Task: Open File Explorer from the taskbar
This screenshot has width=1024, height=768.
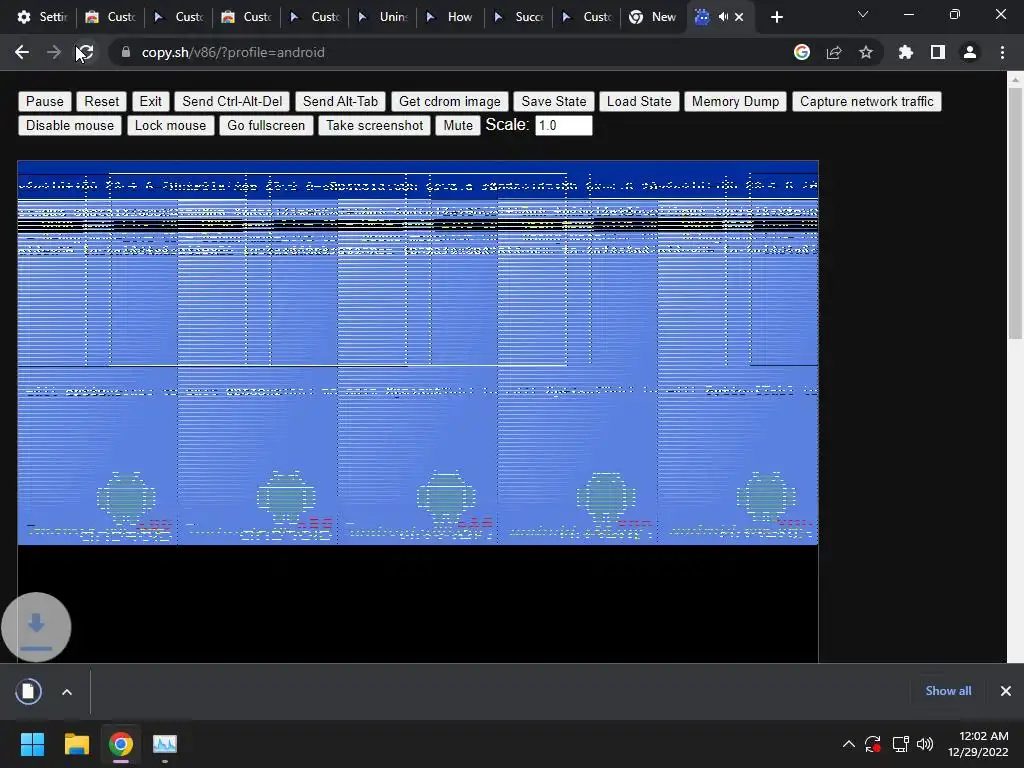Action: (x=76, y=744)
